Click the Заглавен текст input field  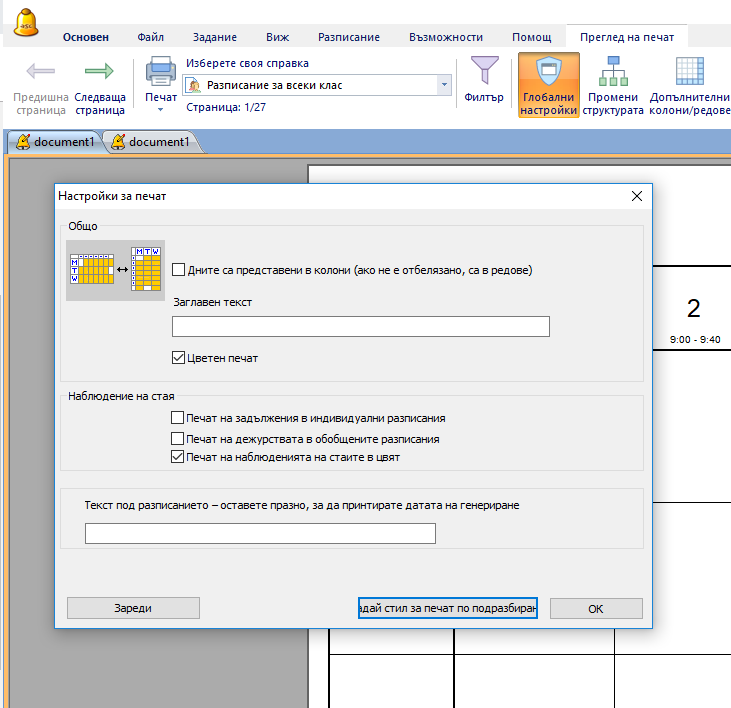[361, 327]
